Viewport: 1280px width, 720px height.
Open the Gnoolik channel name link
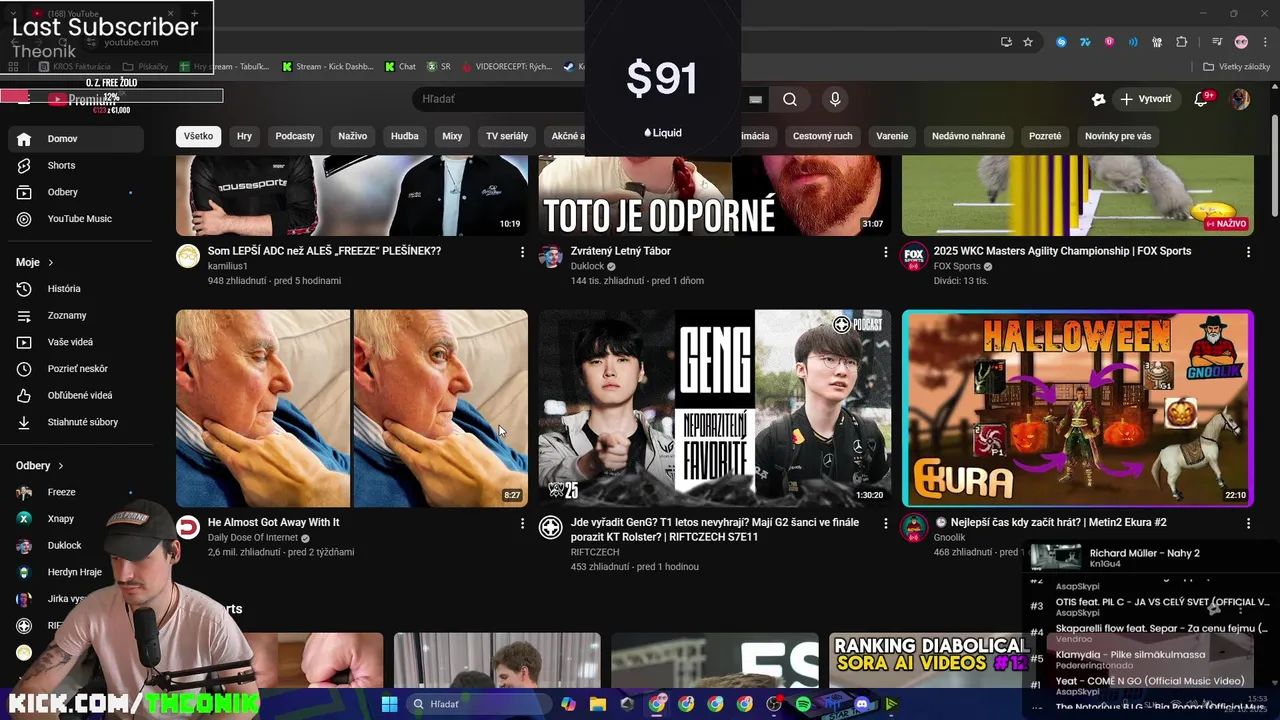pyautogui.click(x=950, y=538)
